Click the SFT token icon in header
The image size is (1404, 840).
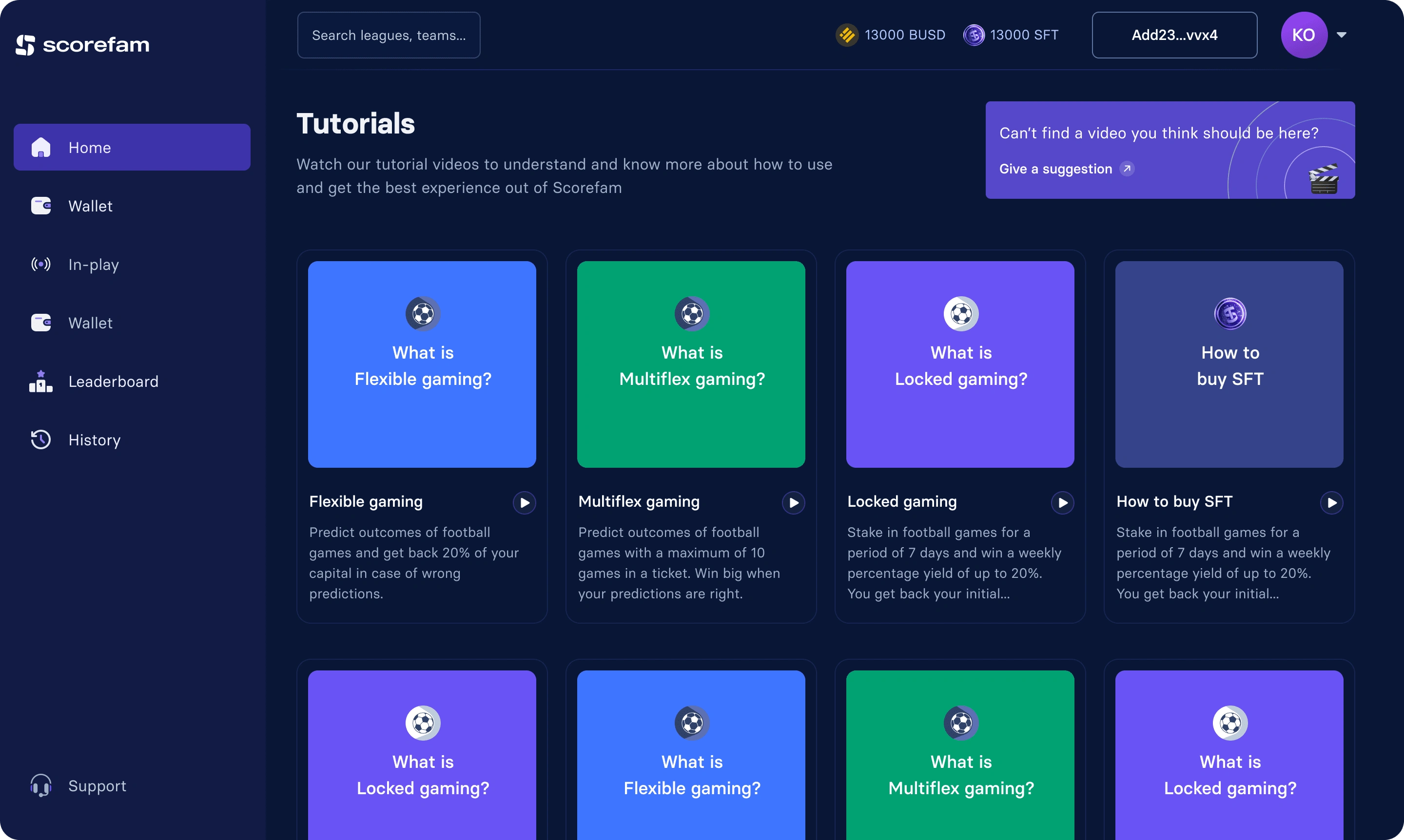(974, 35)
